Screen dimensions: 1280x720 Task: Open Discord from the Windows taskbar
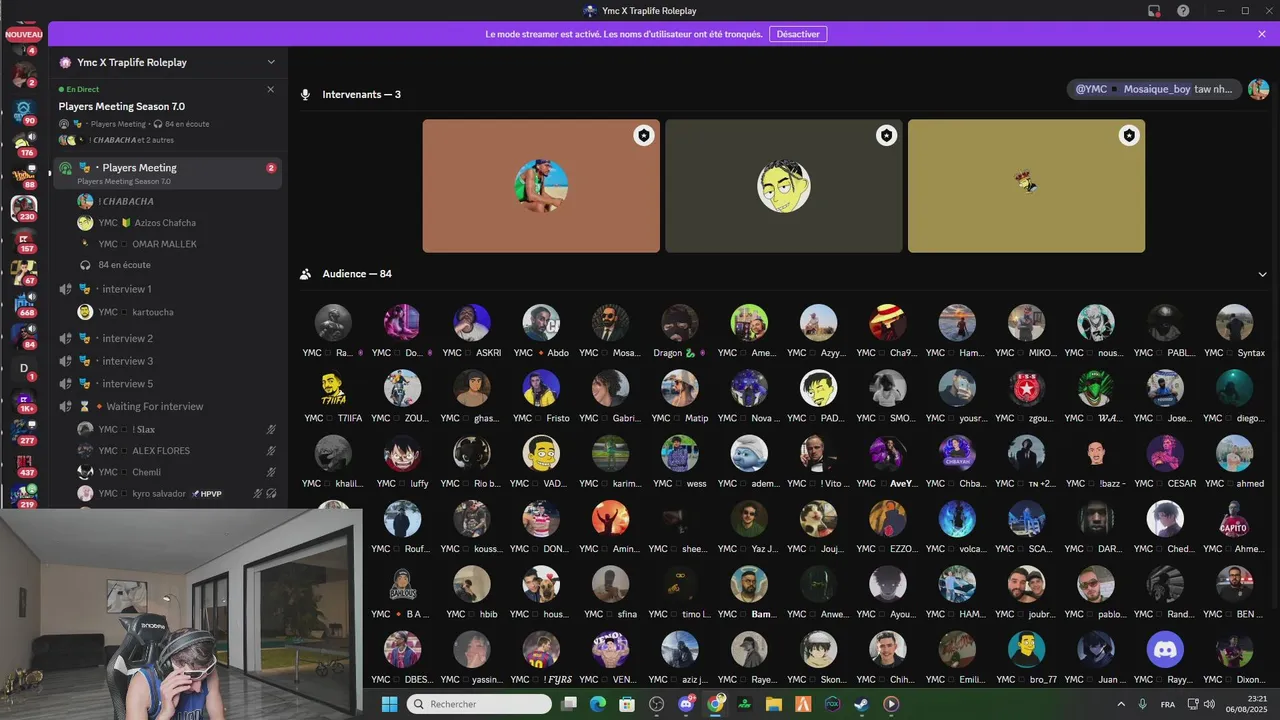coord(686,704)
